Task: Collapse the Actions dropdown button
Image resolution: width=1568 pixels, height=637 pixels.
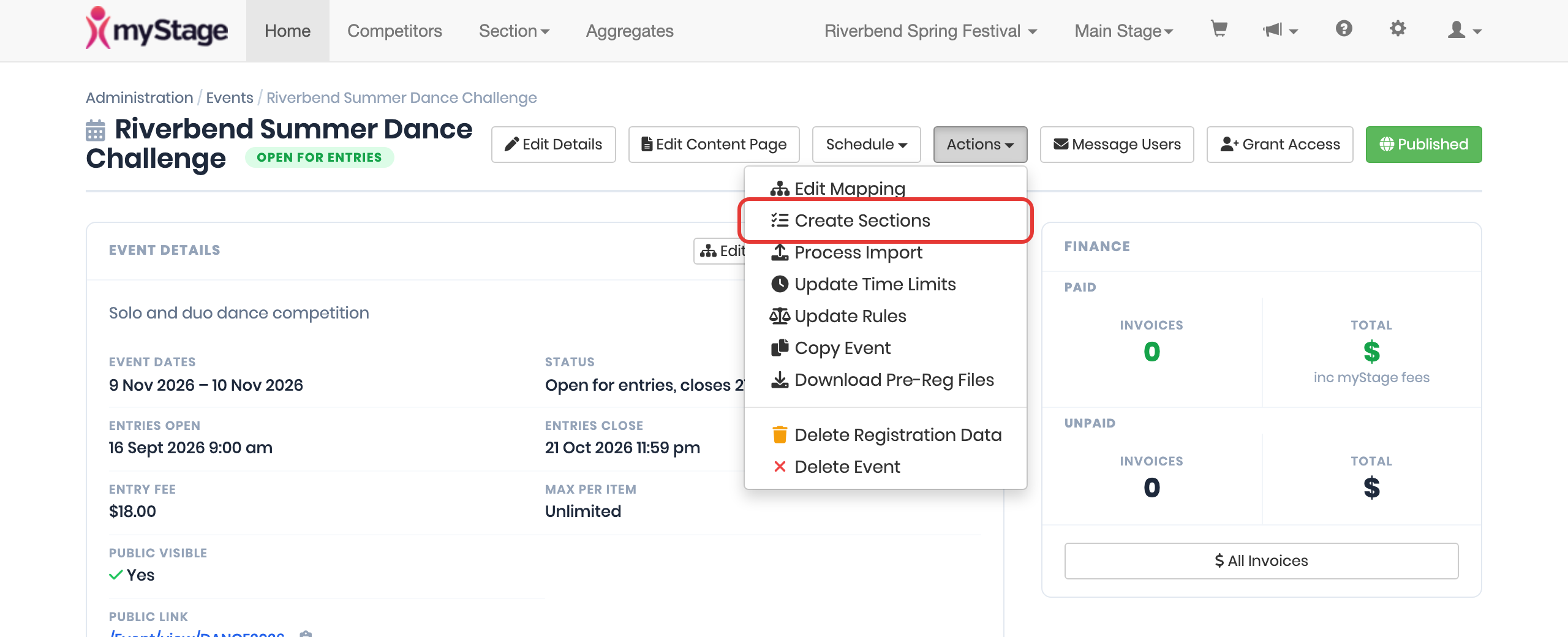Action: coord(980,145)
